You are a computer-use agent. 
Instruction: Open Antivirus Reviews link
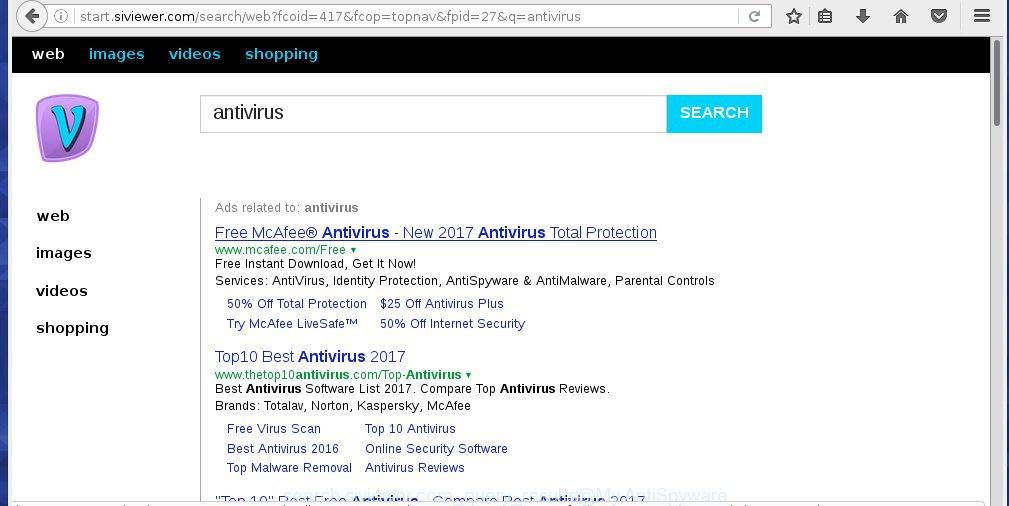(x=414, y=468)
